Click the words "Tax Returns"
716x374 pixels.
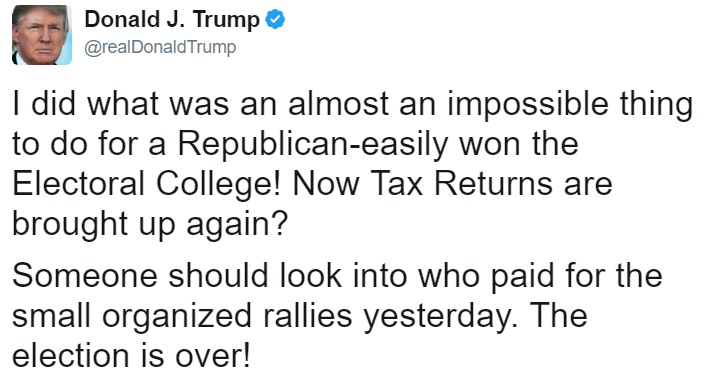pyautogui.click(x=462, y=184)
